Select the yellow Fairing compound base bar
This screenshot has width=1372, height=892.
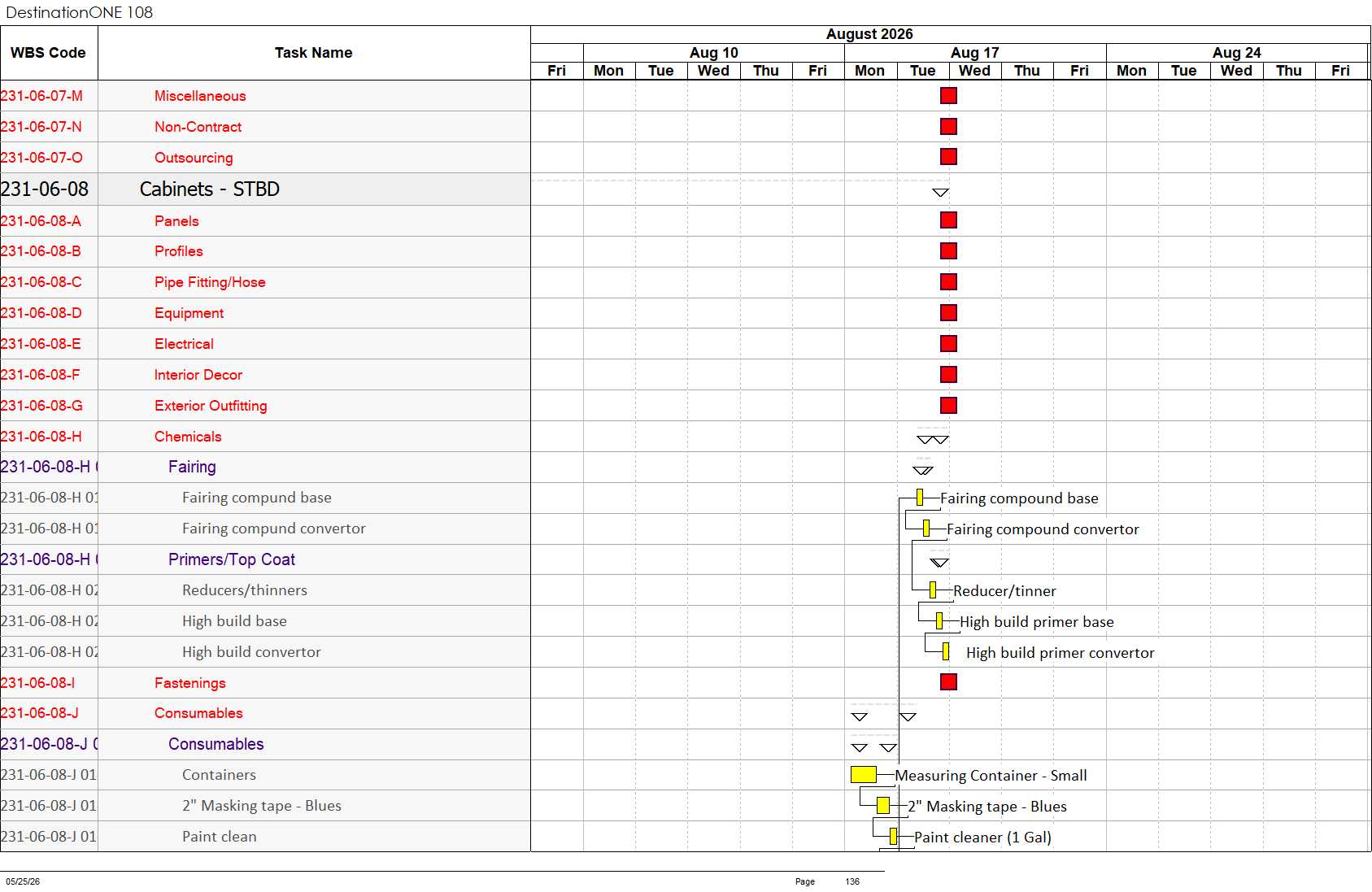(x=920, y=498)
